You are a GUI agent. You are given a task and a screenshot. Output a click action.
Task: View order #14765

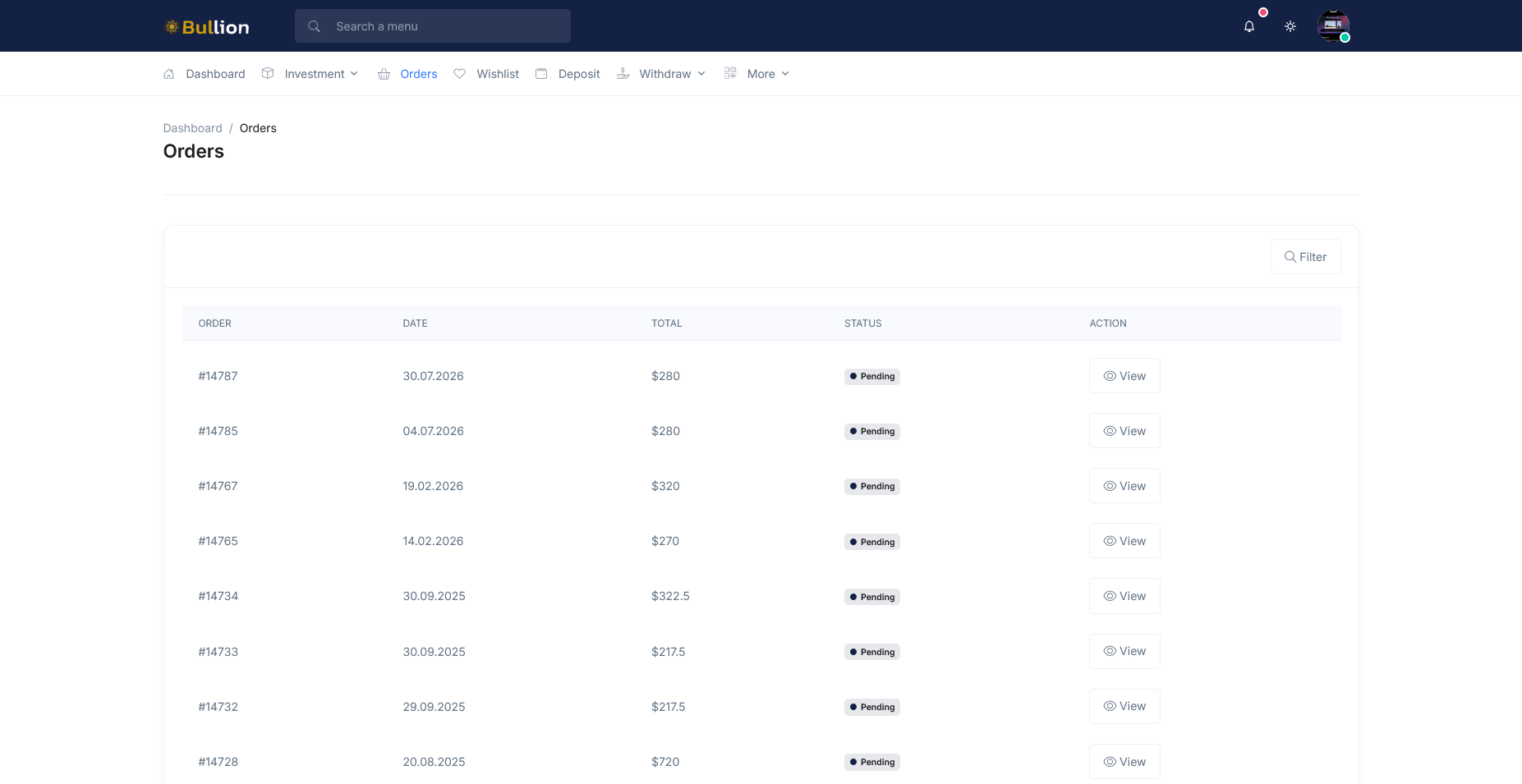click(x=1124, y=541)
